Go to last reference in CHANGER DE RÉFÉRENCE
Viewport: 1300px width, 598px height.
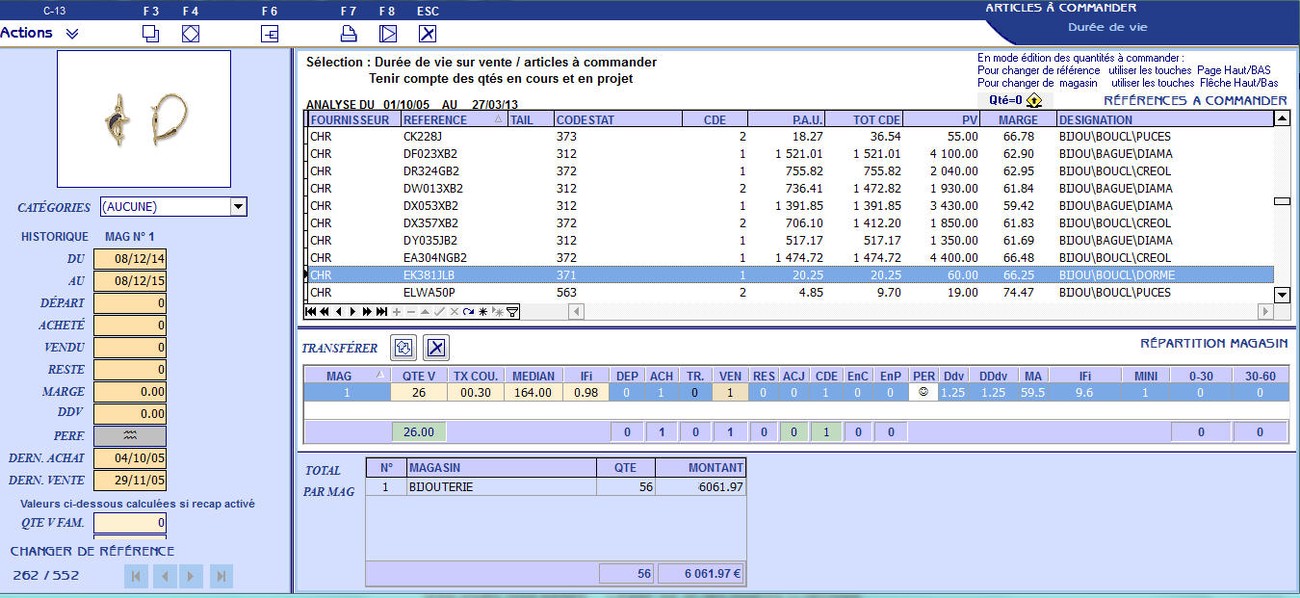pyautogui.click(x=221, y=575)
